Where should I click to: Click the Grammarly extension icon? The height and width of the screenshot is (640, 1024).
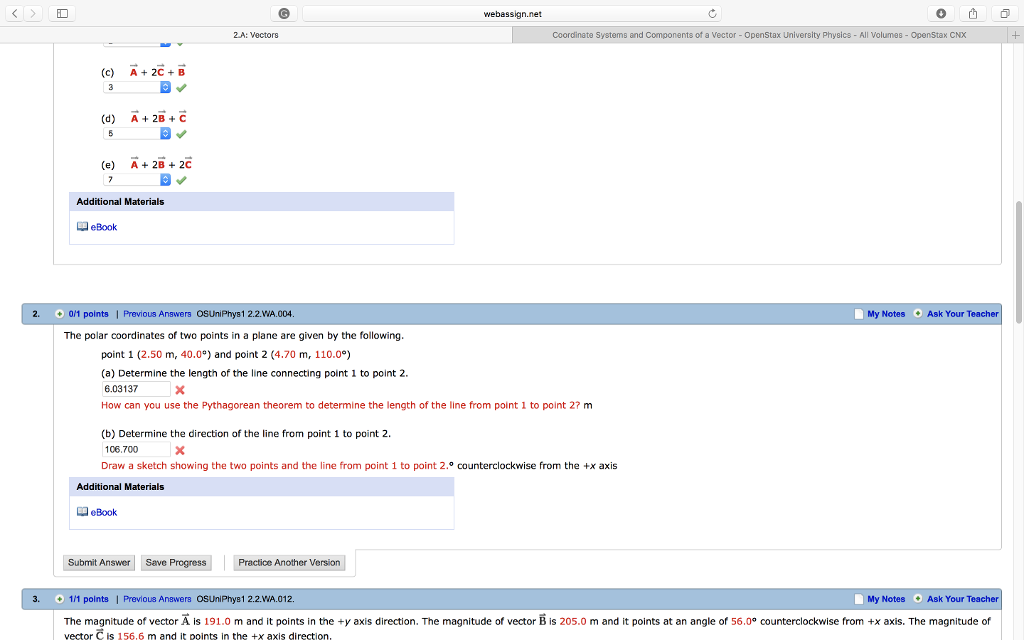point(283,13)
